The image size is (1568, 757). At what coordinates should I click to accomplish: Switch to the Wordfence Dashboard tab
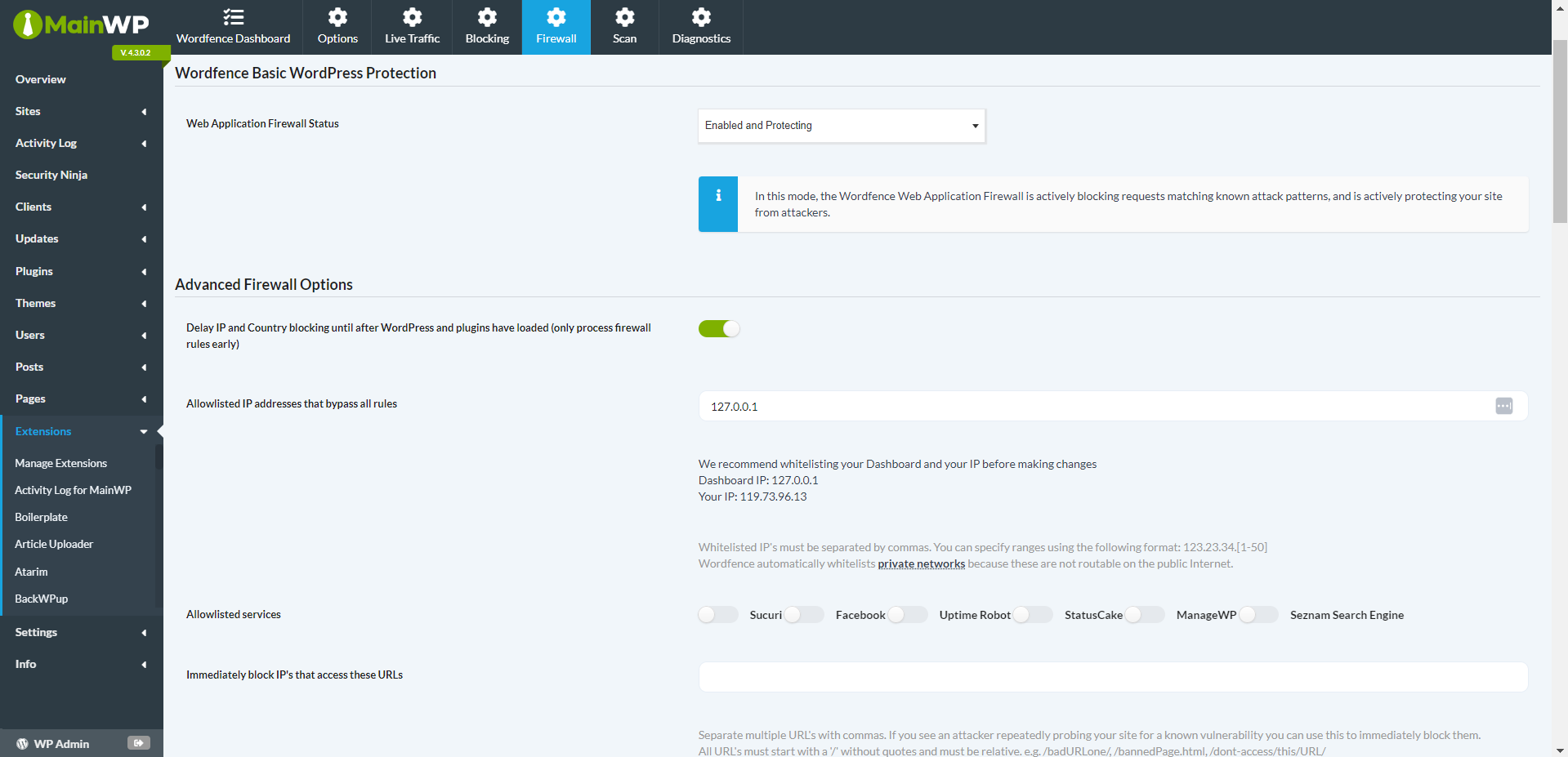coord(234,28)
